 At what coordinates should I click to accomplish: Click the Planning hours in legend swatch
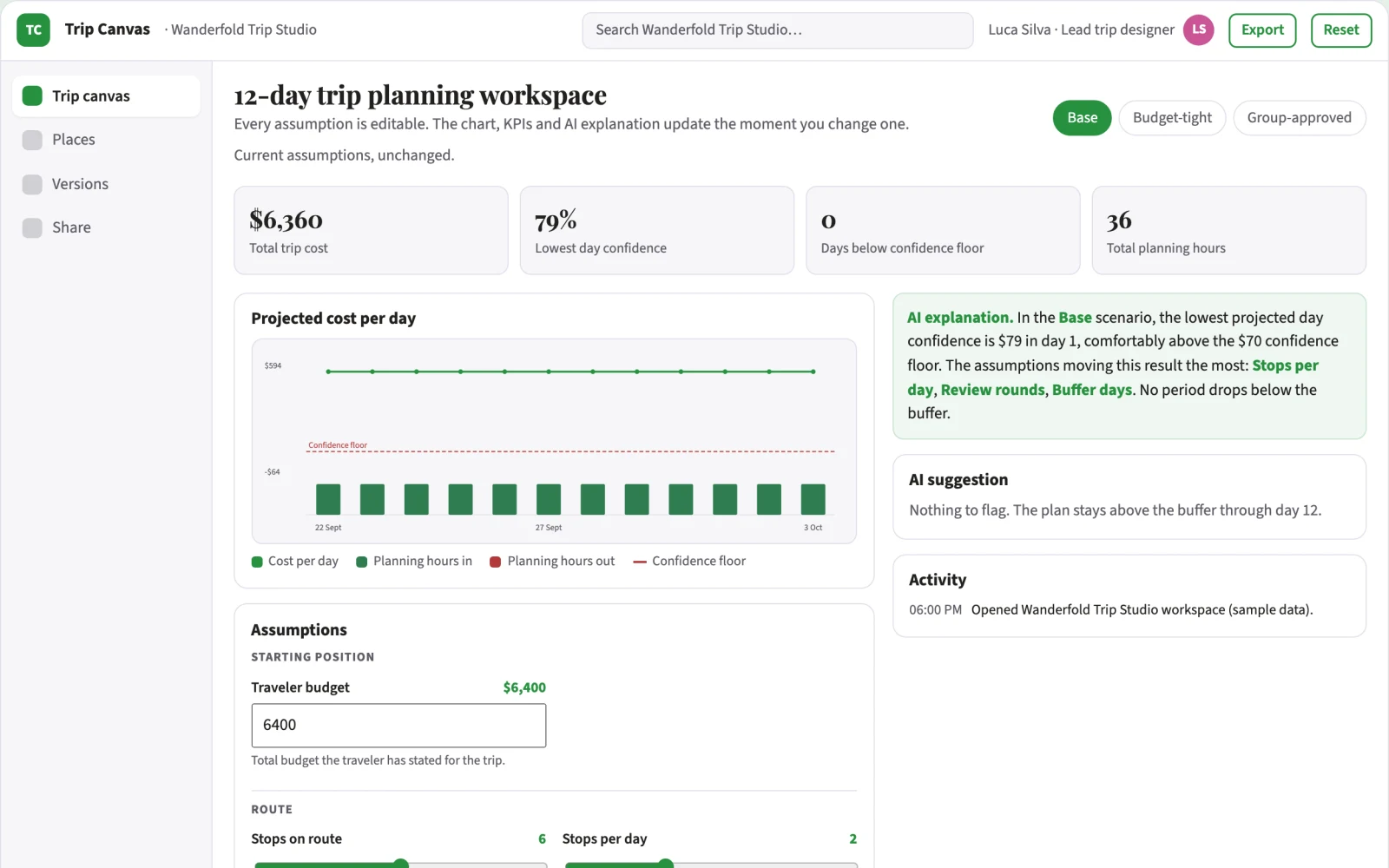[x=362, y=562]
